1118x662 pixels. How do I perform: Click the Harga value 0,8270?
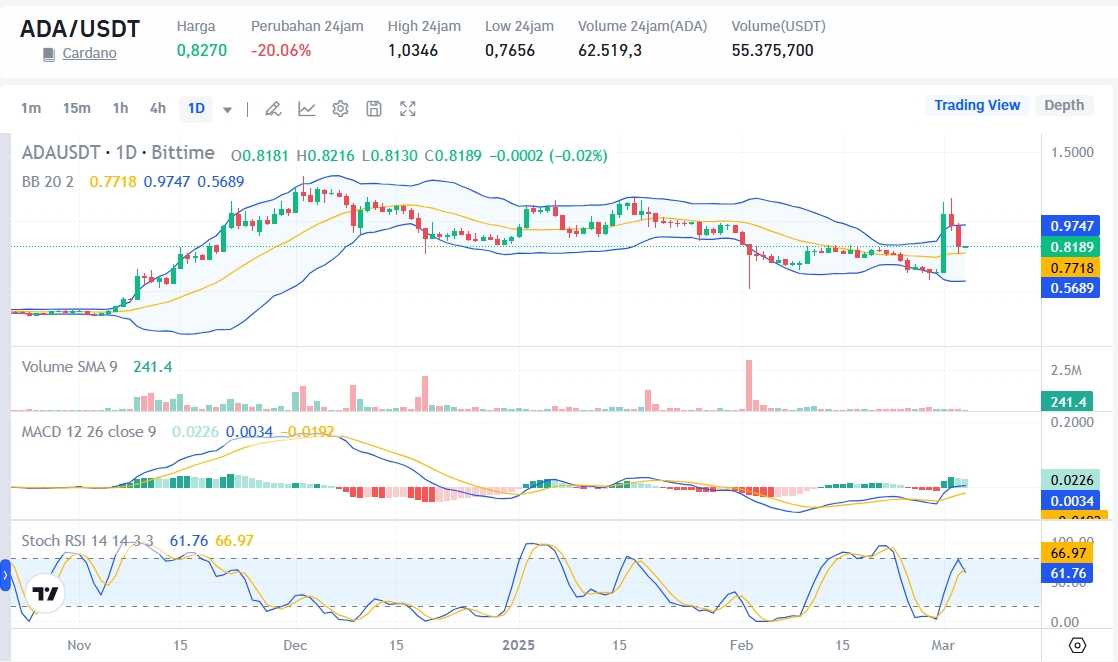tap(202, 51)
